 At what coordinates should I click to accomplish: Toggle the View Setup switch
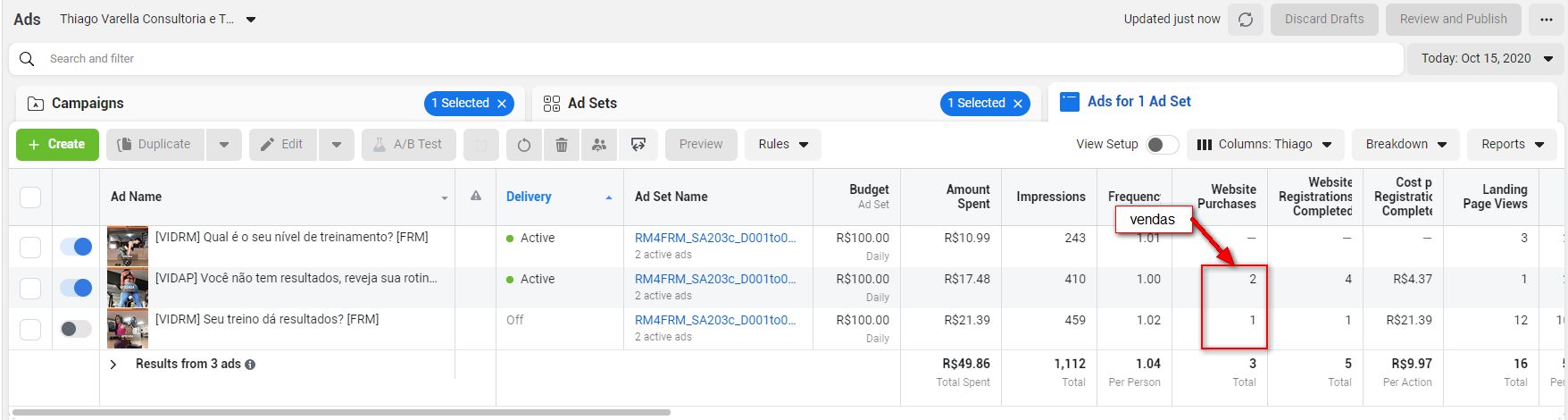(x=1162, y=145)
